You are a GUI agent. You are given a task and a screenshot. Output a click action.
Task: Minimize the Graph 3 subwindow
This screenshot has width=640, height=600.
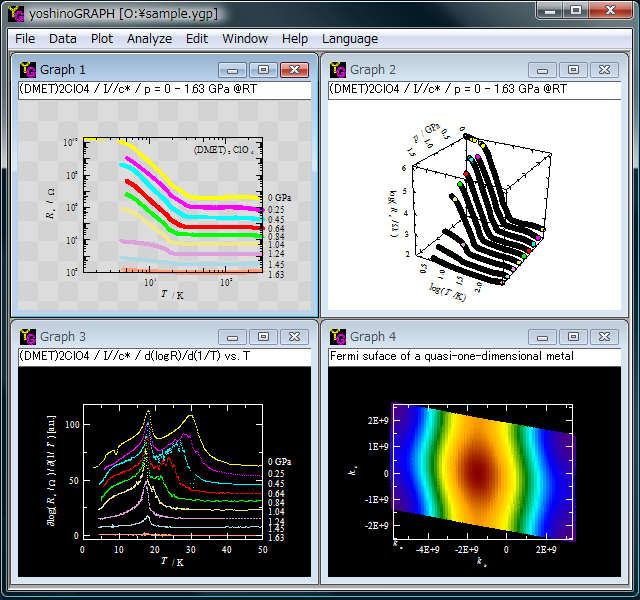click(233, 337)
